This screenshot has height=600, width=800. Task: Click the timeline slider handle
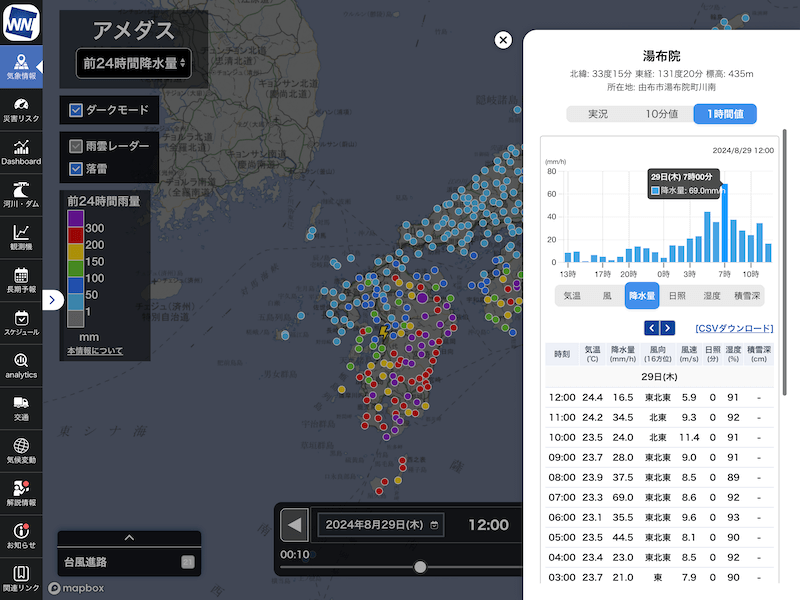click(x=420, y=567)
